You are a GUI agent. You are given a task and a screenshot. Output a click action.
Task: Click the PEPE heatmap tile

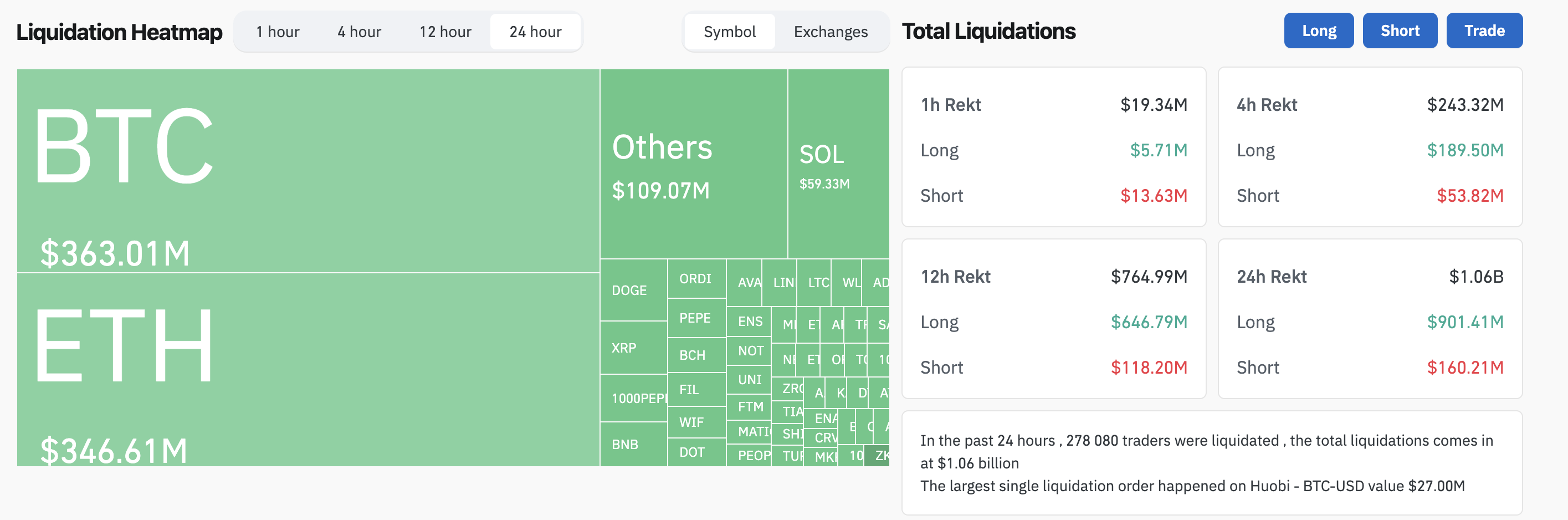tap(696, 318)
